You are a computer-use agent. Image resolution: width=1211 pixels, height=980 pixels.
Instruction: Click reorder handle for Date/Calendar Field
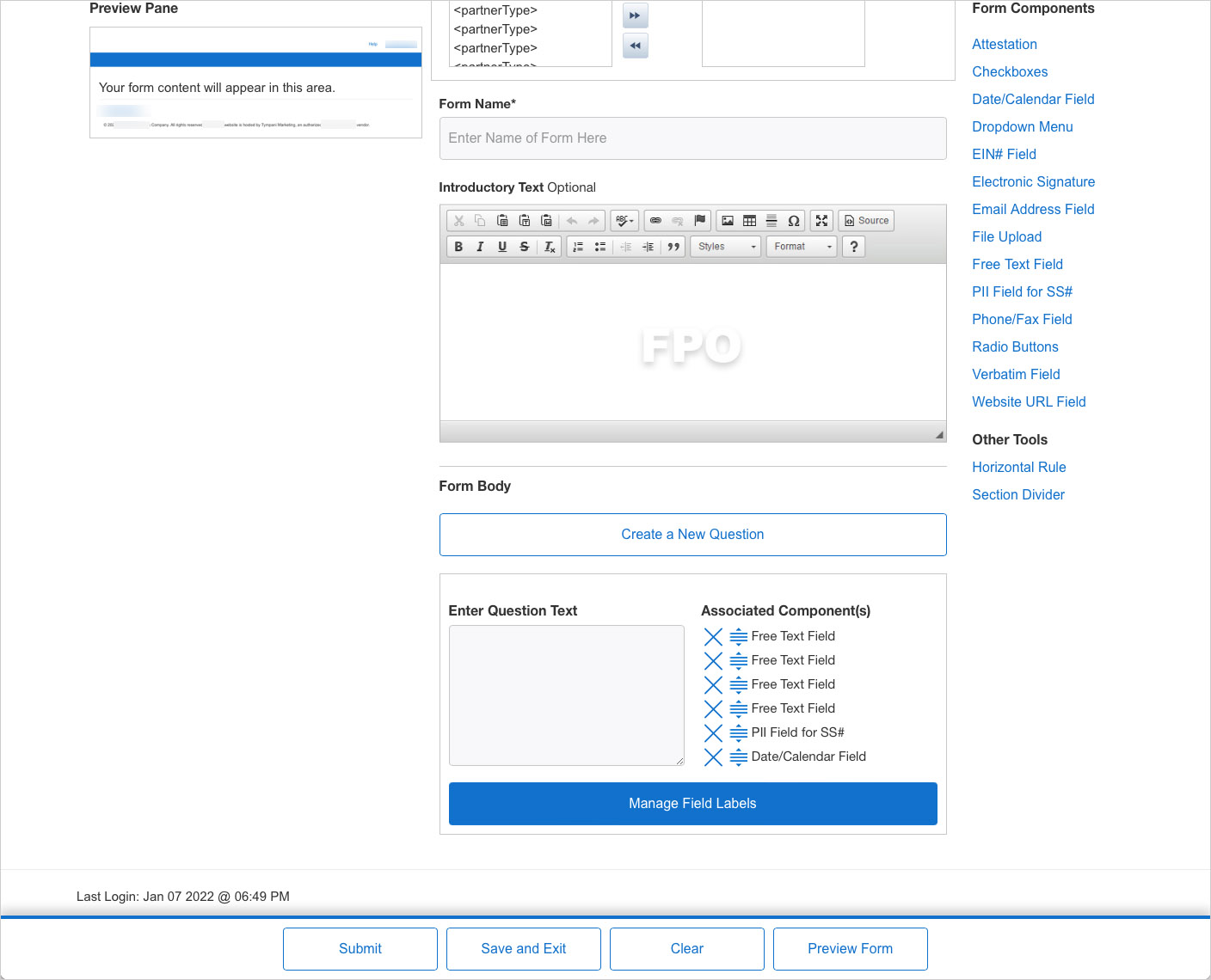tap(738, 756)
